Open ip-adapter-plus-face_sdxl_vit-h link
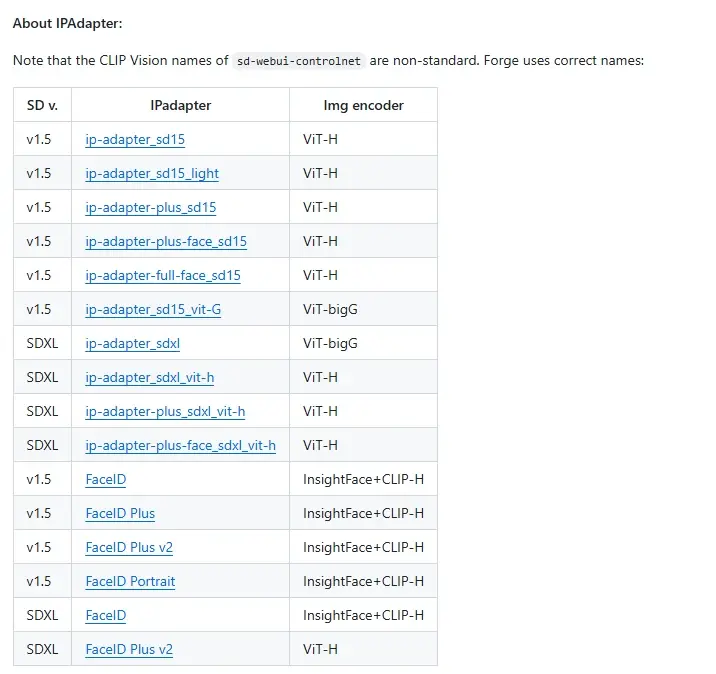 click(x=180, y=445)
